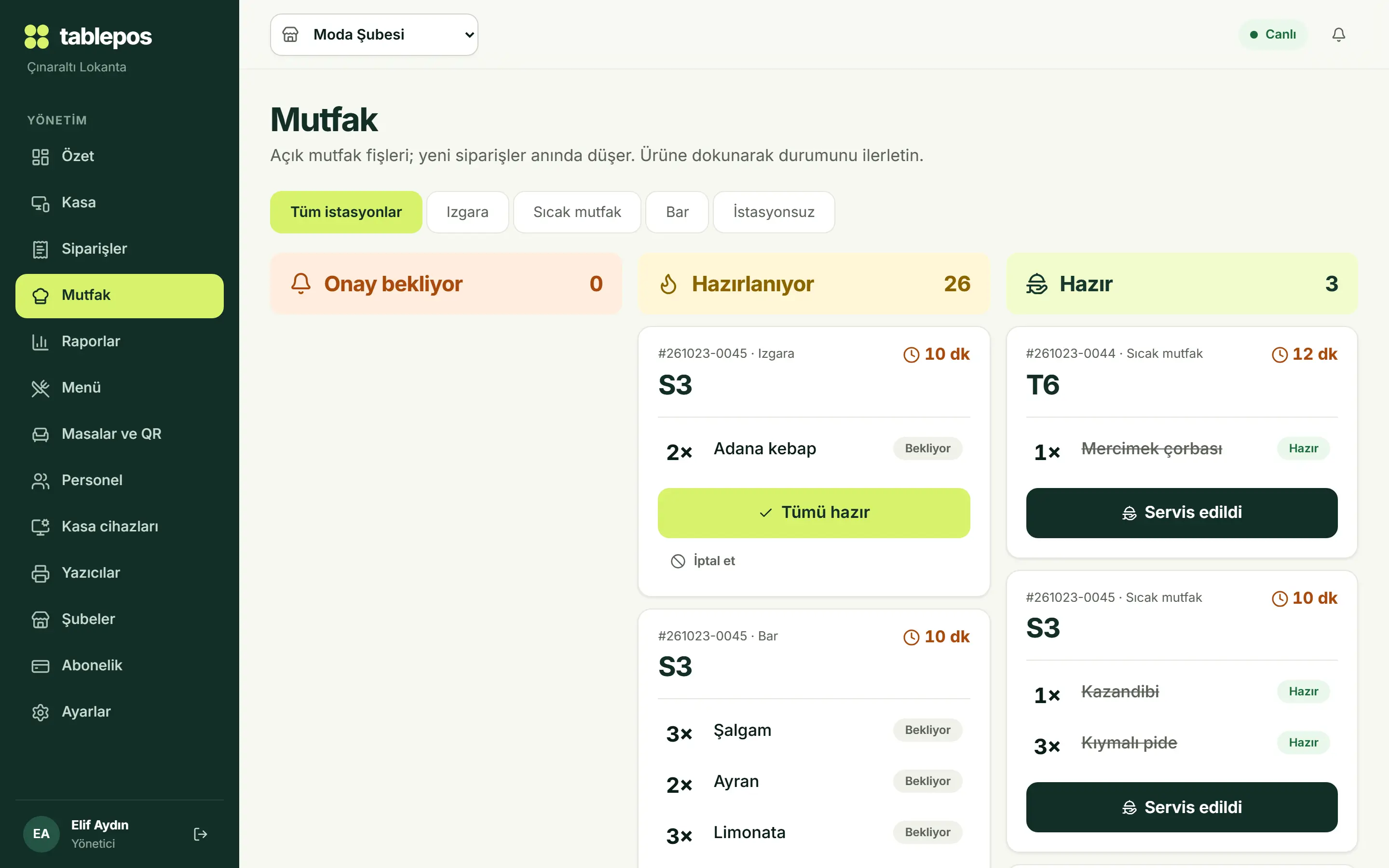Click the Raporlar bar chart icon
The image size is (1389, 868).
click(40, 342)
